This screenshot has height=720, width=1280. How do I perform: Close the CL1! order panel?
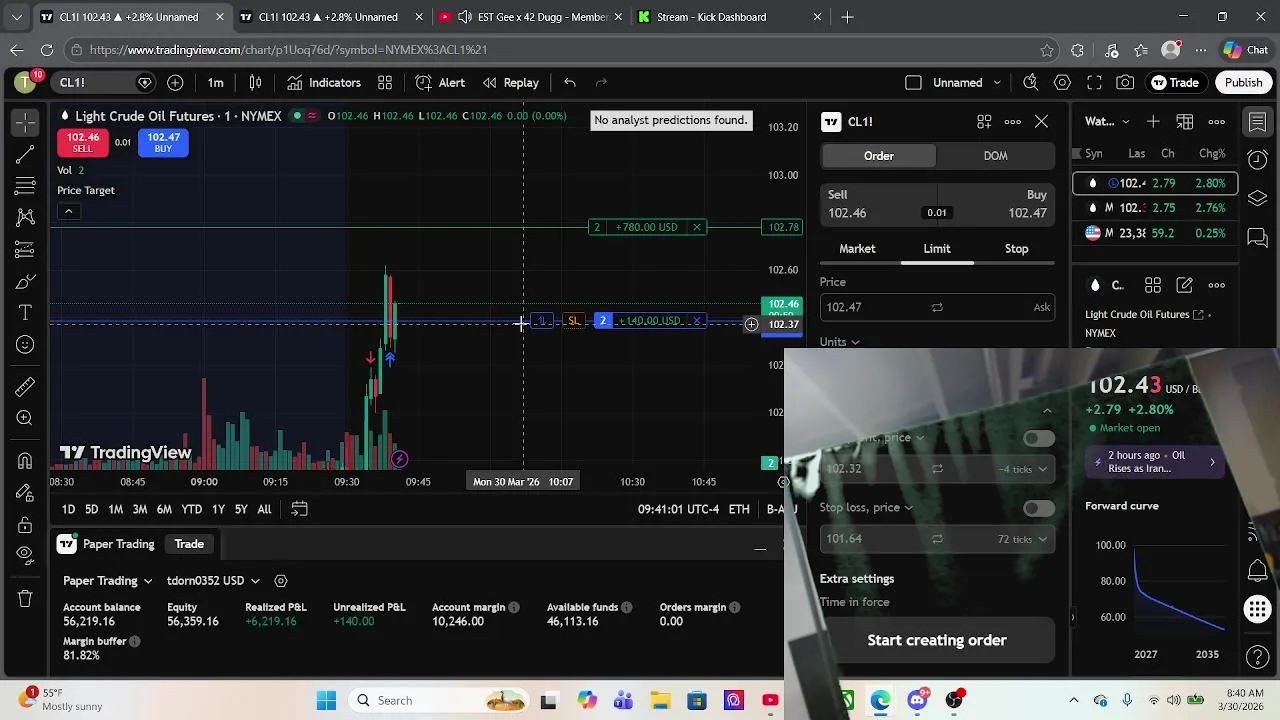click(1041, 122)
